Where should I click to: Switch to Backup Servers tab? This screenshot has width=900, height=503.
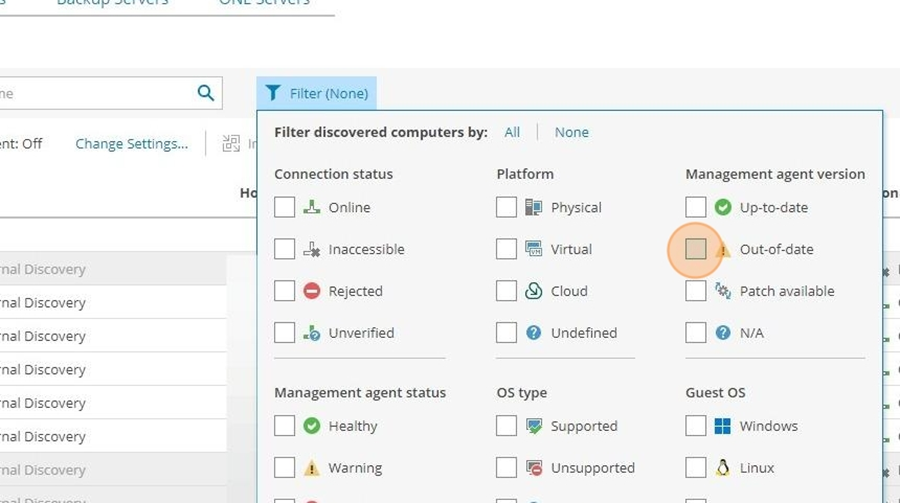(x=112, y=2)
